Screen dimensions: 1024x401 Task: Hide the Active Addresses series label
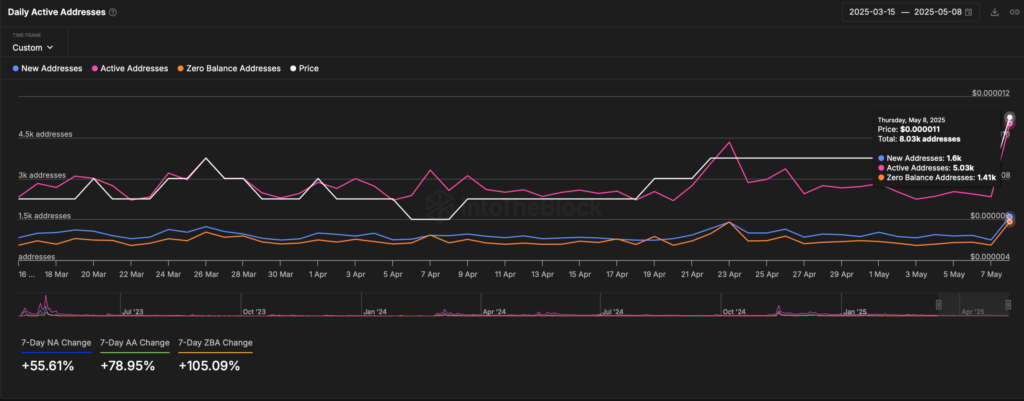134,69
